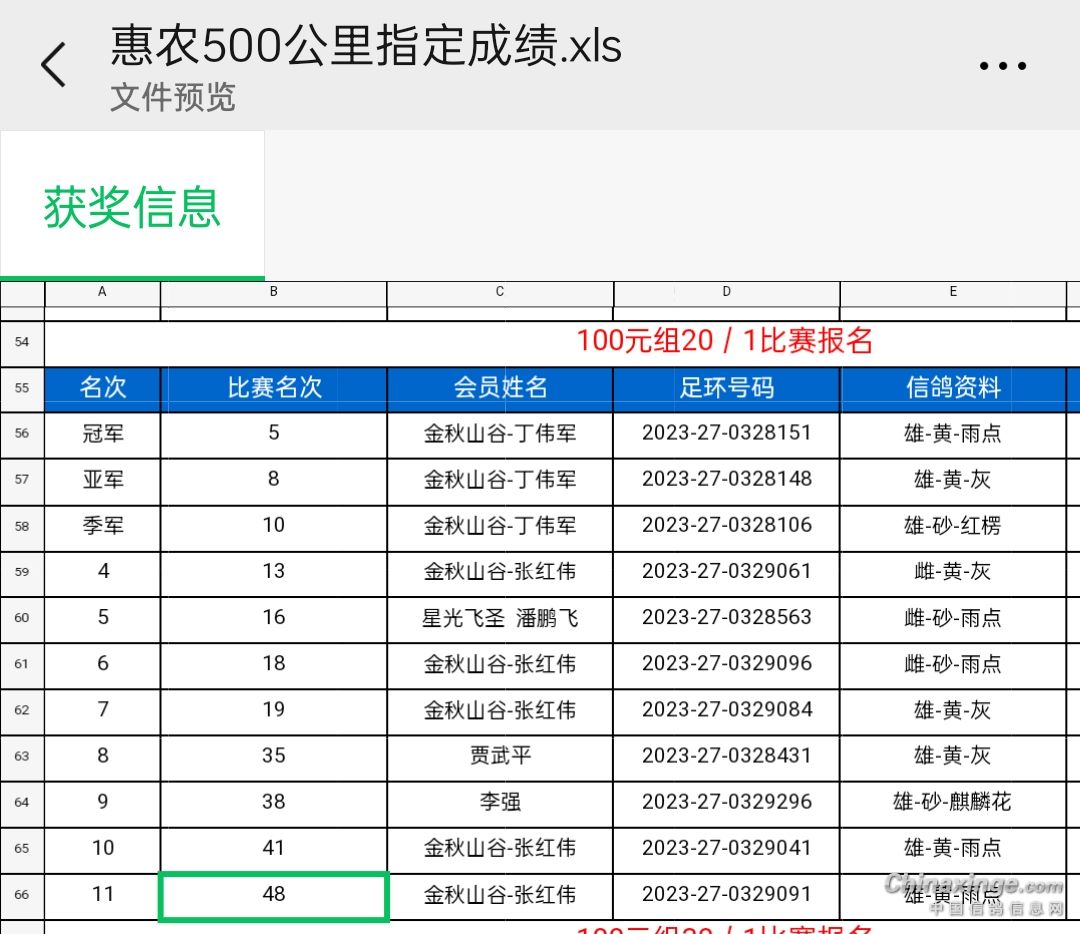
Task: Select column A header
Action: 102,292
